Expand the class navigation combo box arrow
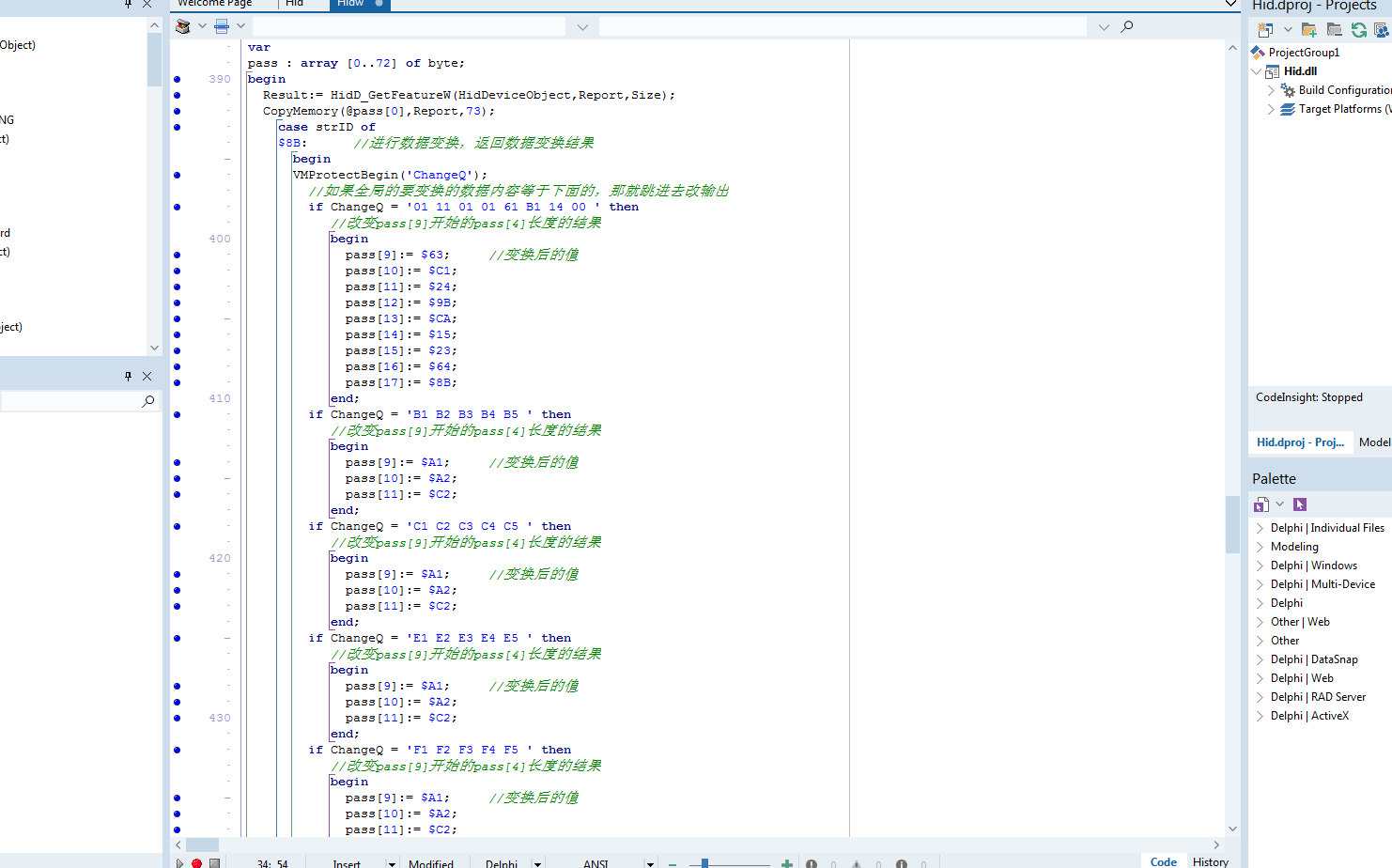This screenshot has height=868, width=1392. (582, 27)
